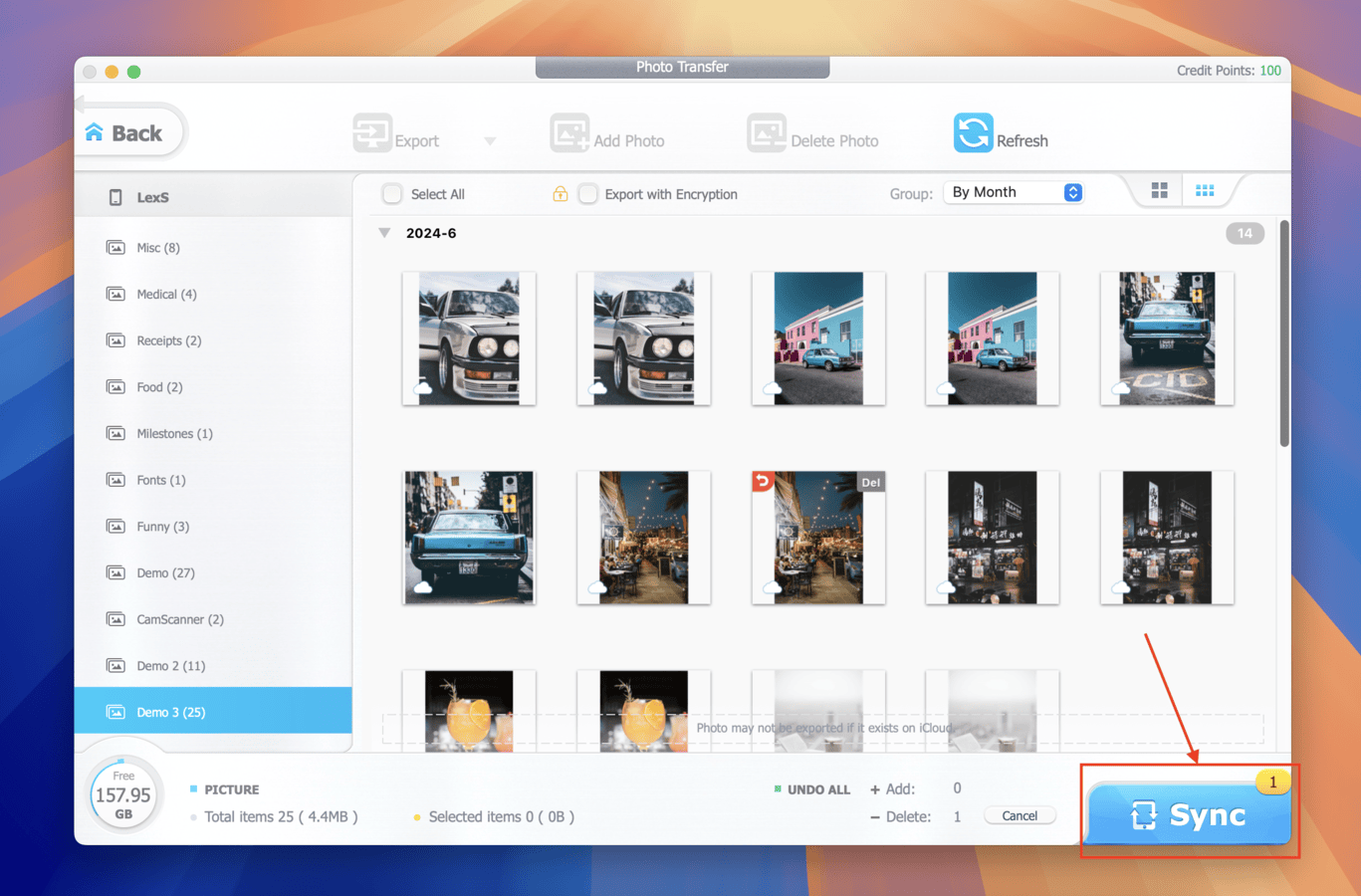Click the Add Photo label
Screen dimensions: 1361x896
point(629,141)
